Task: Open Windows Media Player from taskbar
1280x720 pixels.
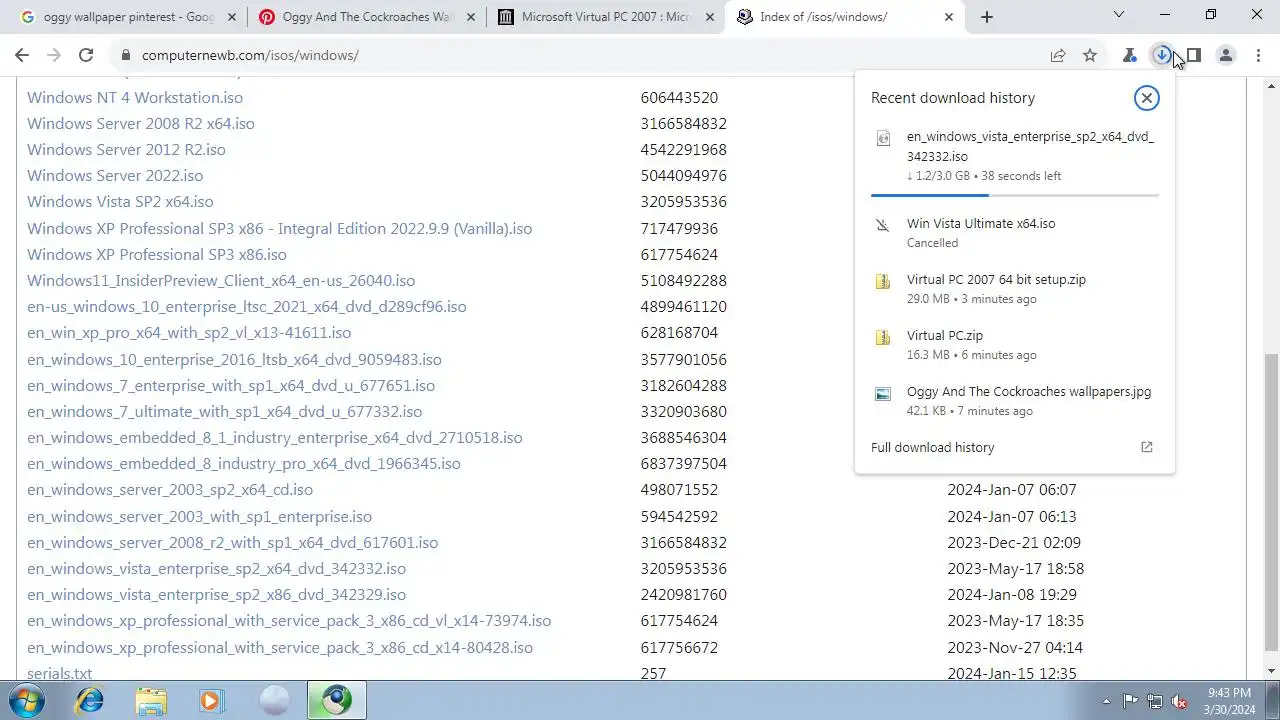Action: (x=211, y=701)
